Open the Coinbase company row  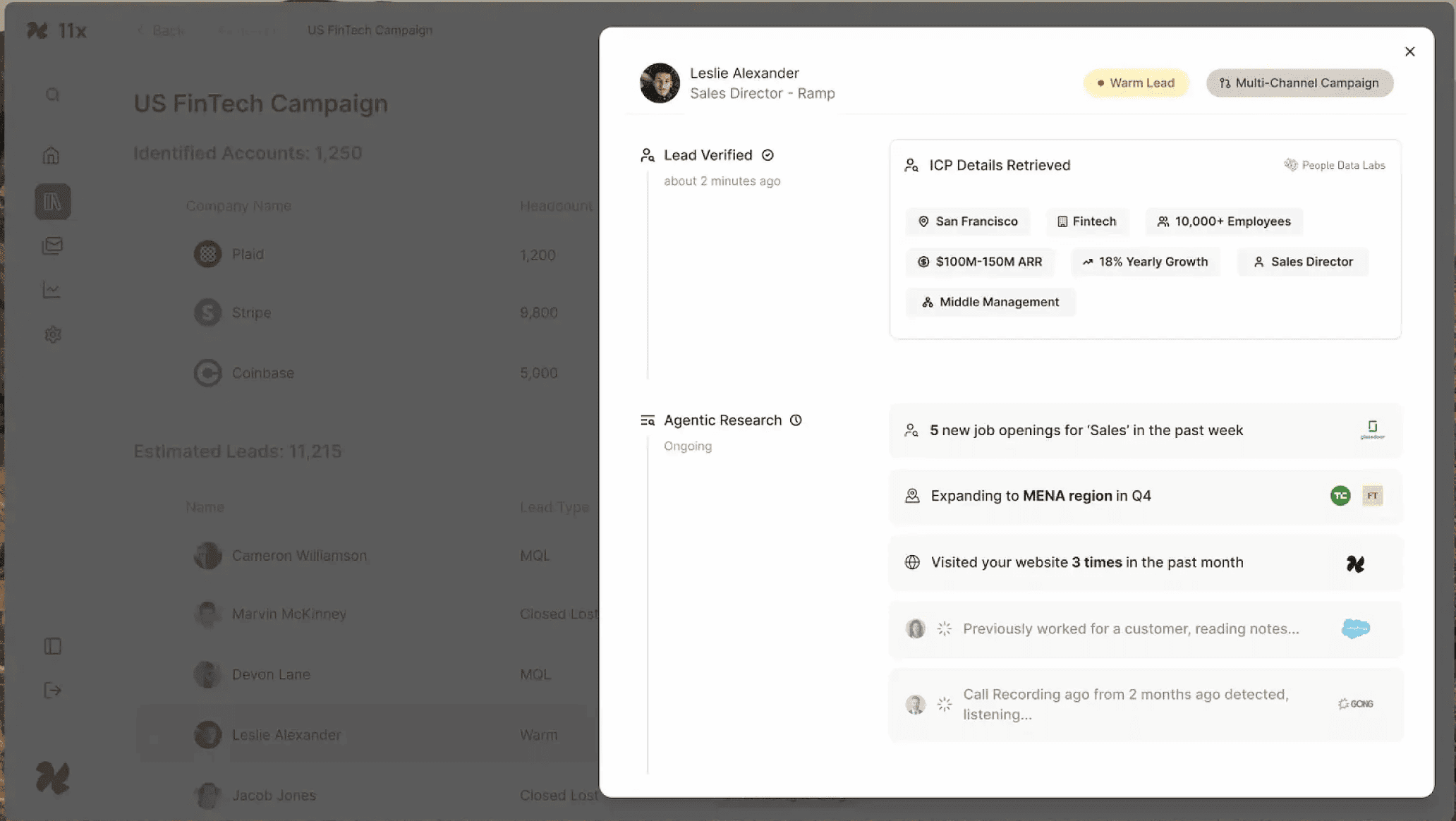pos(367,373)
